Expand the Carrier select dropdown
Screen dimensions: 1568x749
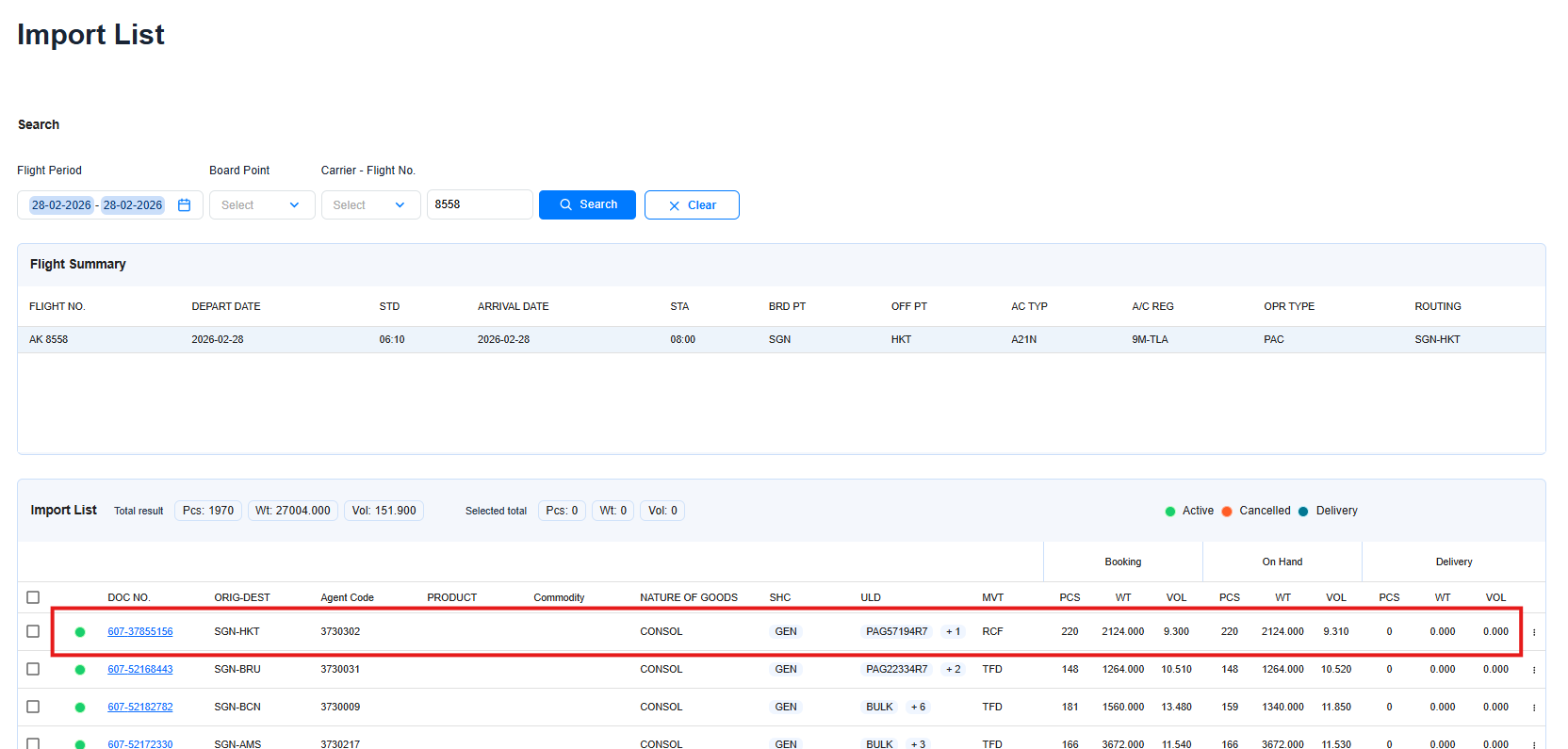[370, 205]
